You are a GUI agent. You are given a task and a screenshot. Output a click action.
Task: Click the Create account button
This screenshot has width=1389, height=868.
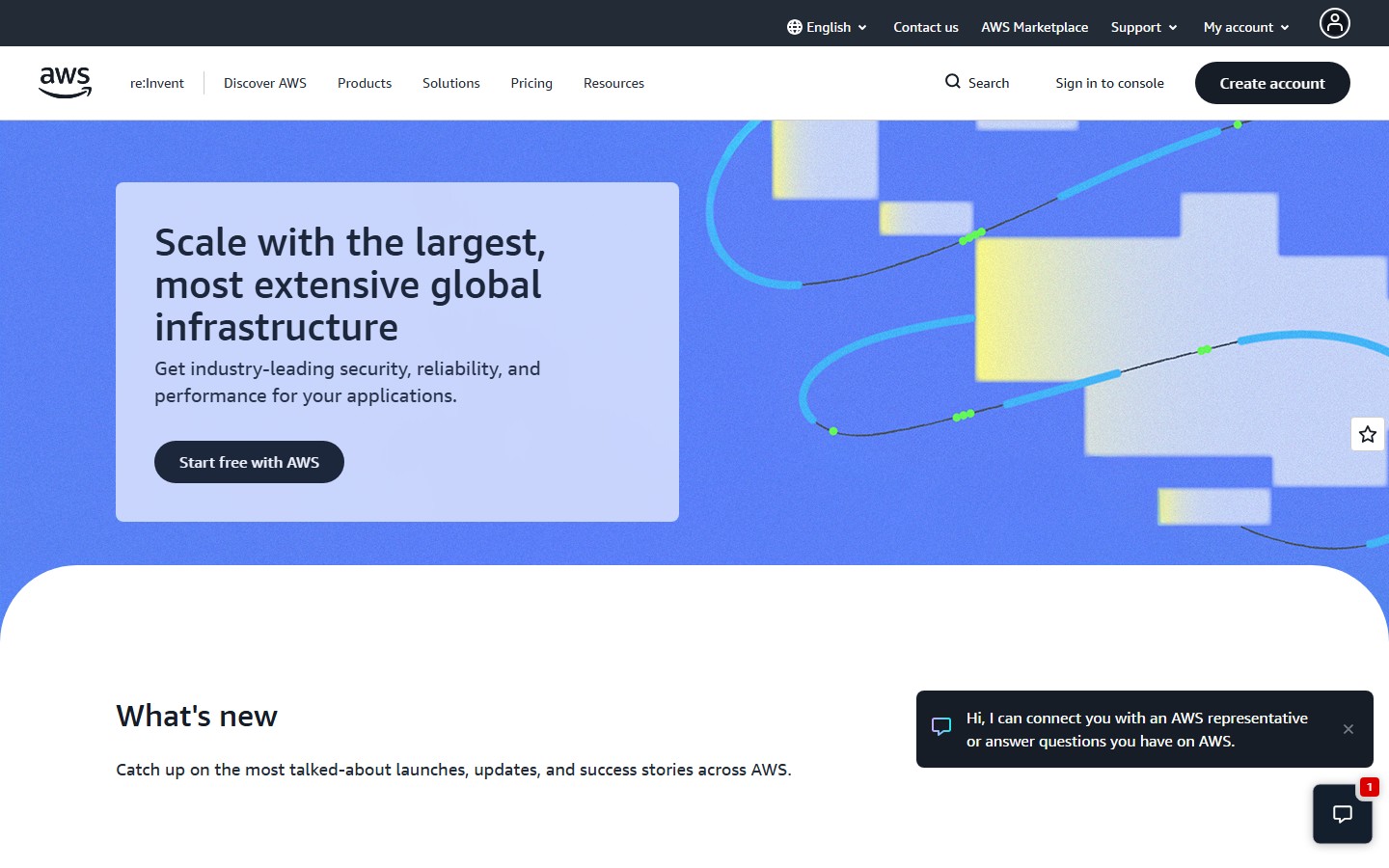click(x=1272, y=83)
